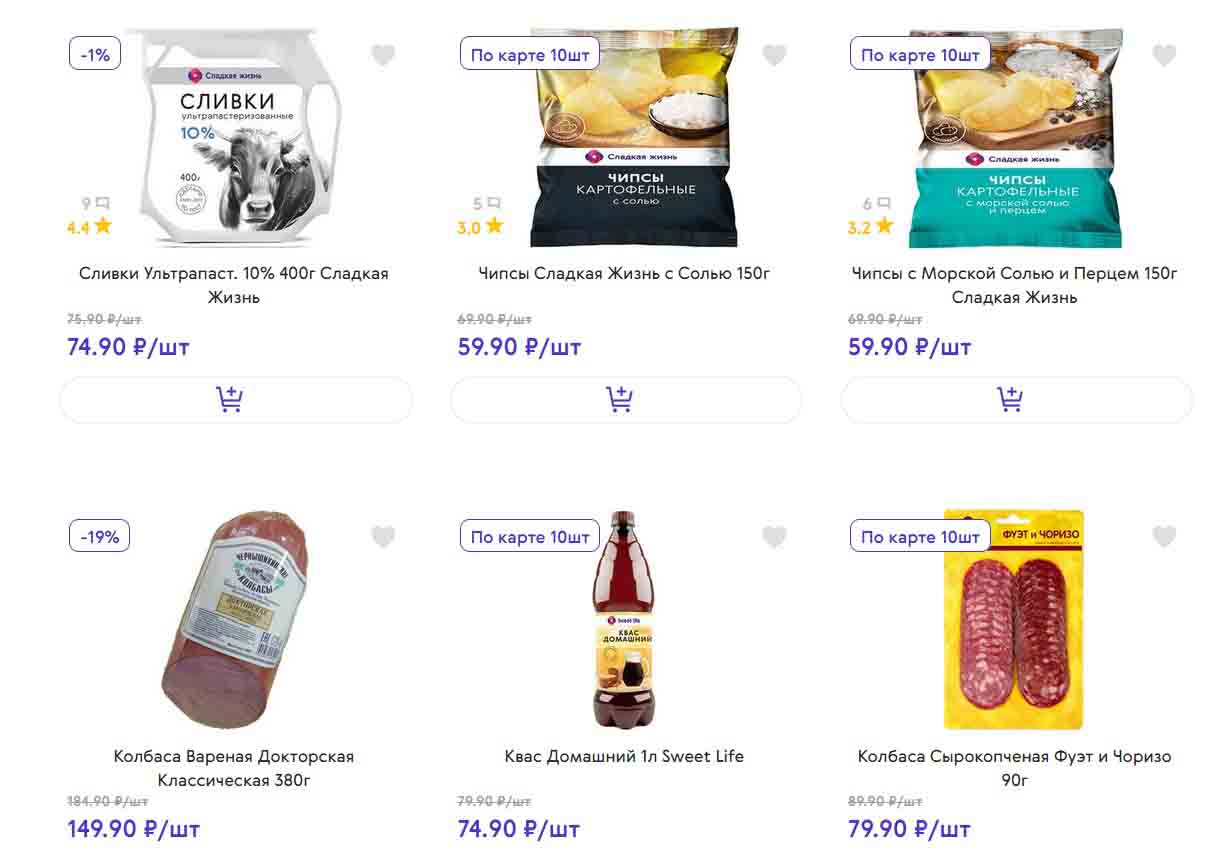The width and height of the screenshot is (1209, 850).
Task: Open reviews icon for Сливки cream
Action: tap(102, 204)
